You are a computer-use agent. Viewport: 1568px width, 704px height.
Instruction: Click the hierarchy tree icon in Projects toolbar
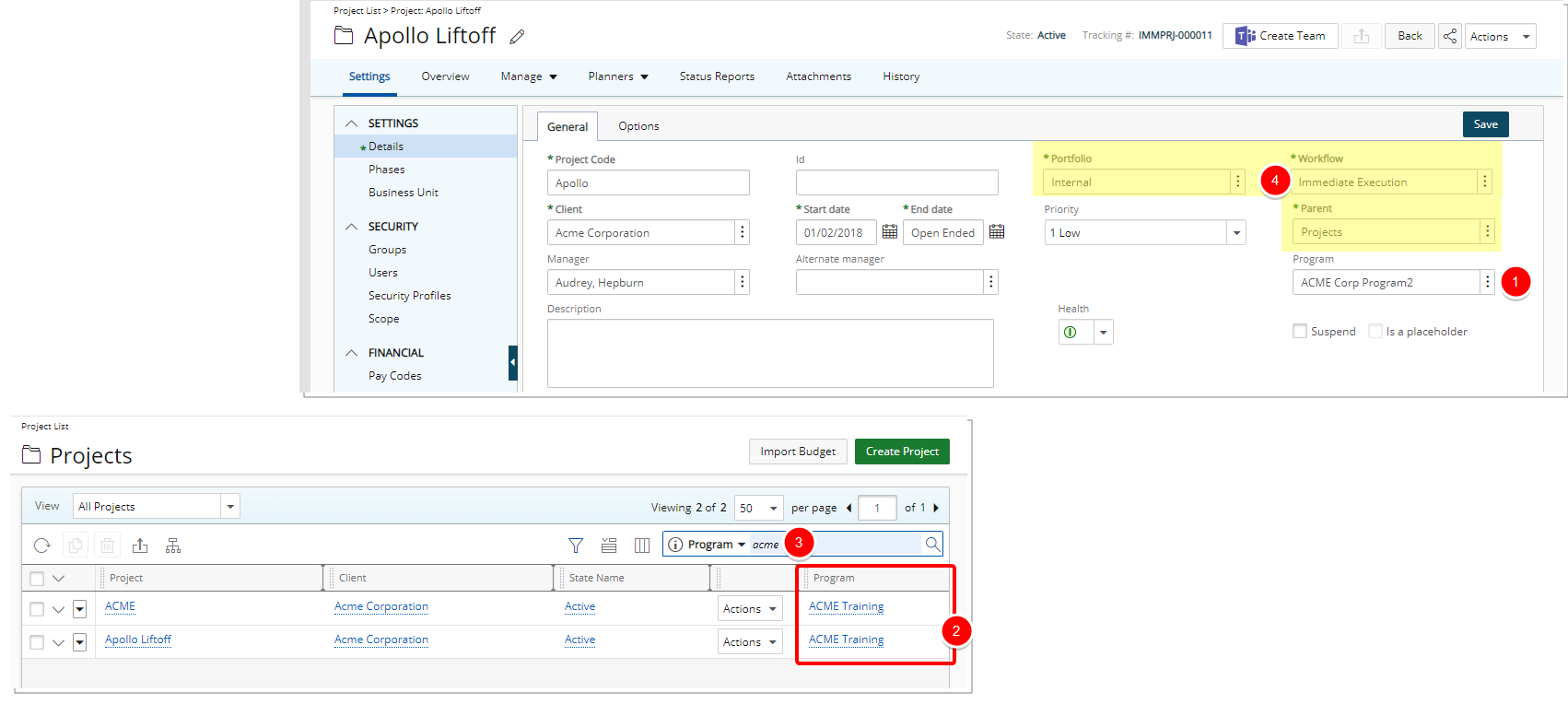click(x=173, y=546)
